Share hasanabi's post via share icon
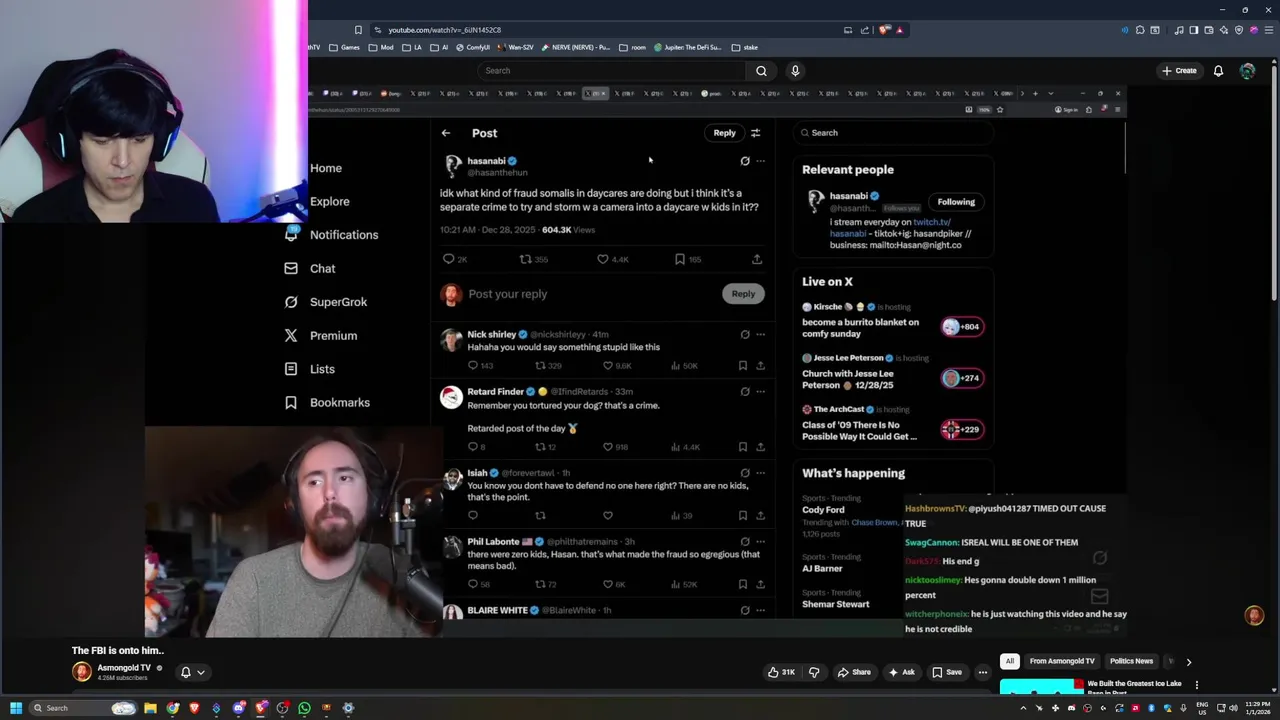Image resolution: width=1280 pixels, height=720 pixels. coord(757,259)
